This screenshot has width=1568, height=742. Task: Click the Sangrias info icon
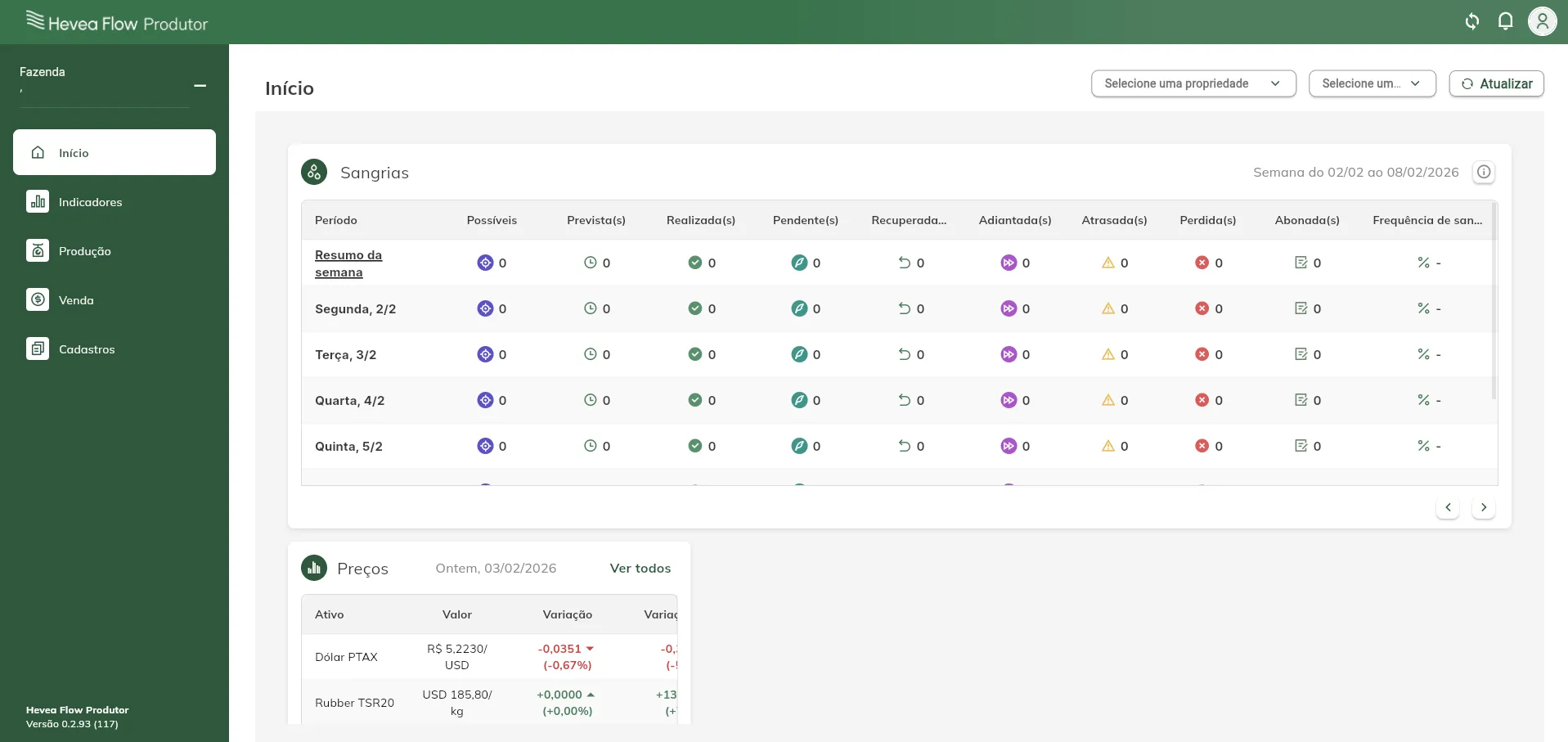click(x=1484, y=172)
